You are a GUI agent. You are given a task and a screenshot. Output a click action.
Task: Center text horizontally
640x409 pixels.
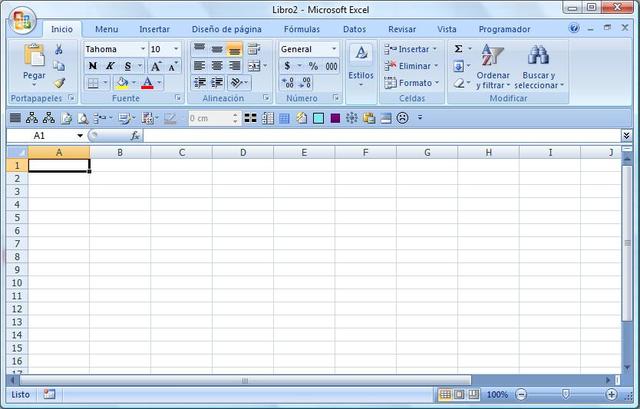click(x=217, y=66)
